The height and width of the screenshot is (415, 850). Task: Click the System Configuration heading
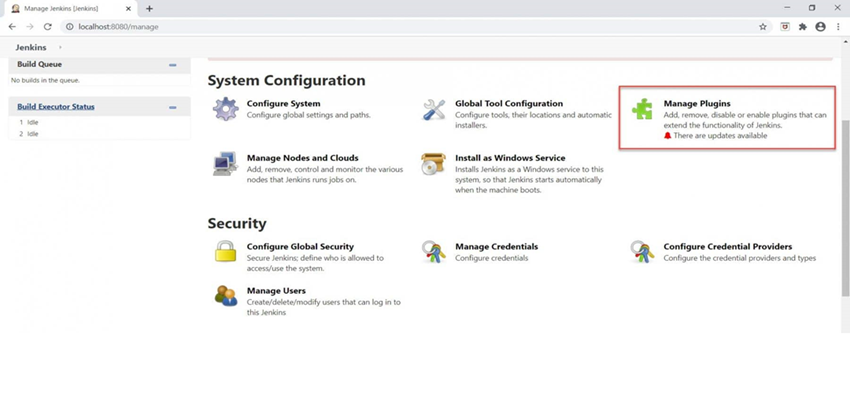tap(286, 81)
